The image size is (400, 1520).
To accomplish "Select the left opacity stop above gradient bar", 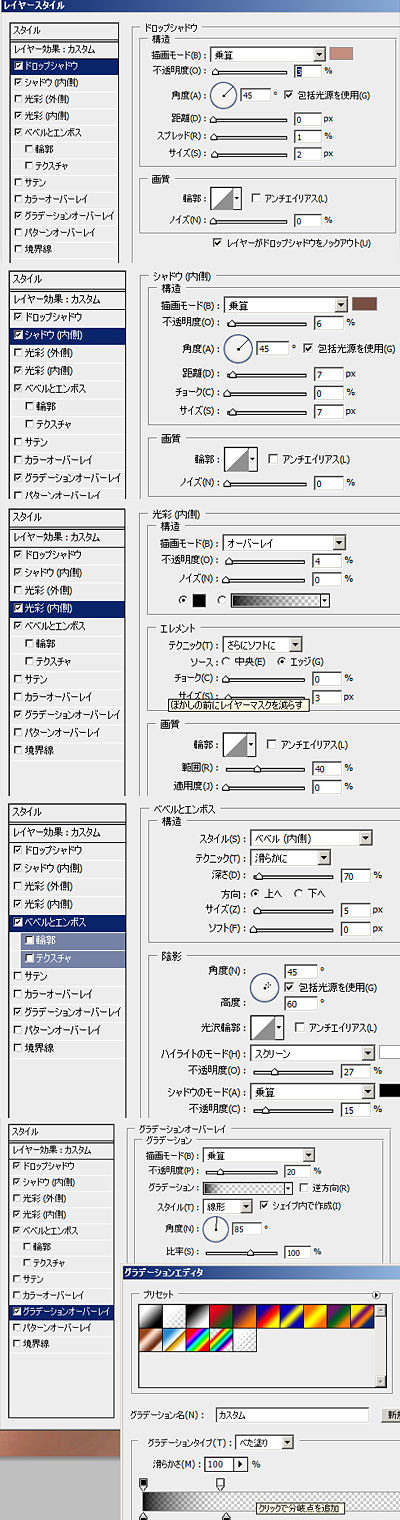I will (143, 1486).
